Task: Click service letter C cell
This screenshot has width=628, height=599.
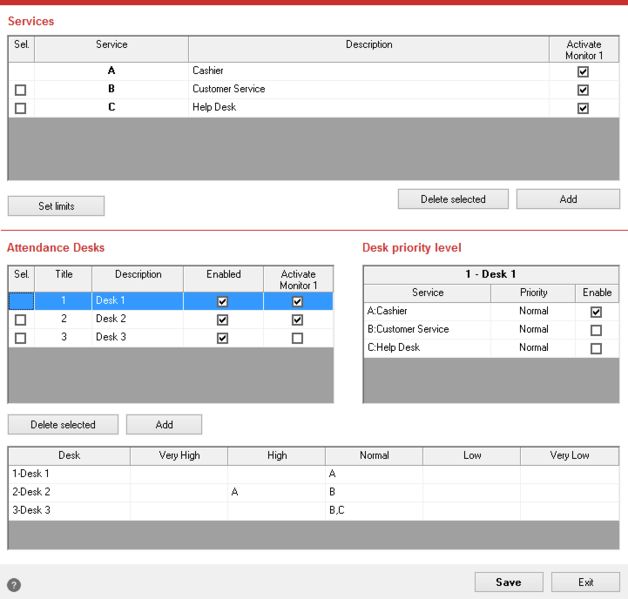Action: (111, 108)
